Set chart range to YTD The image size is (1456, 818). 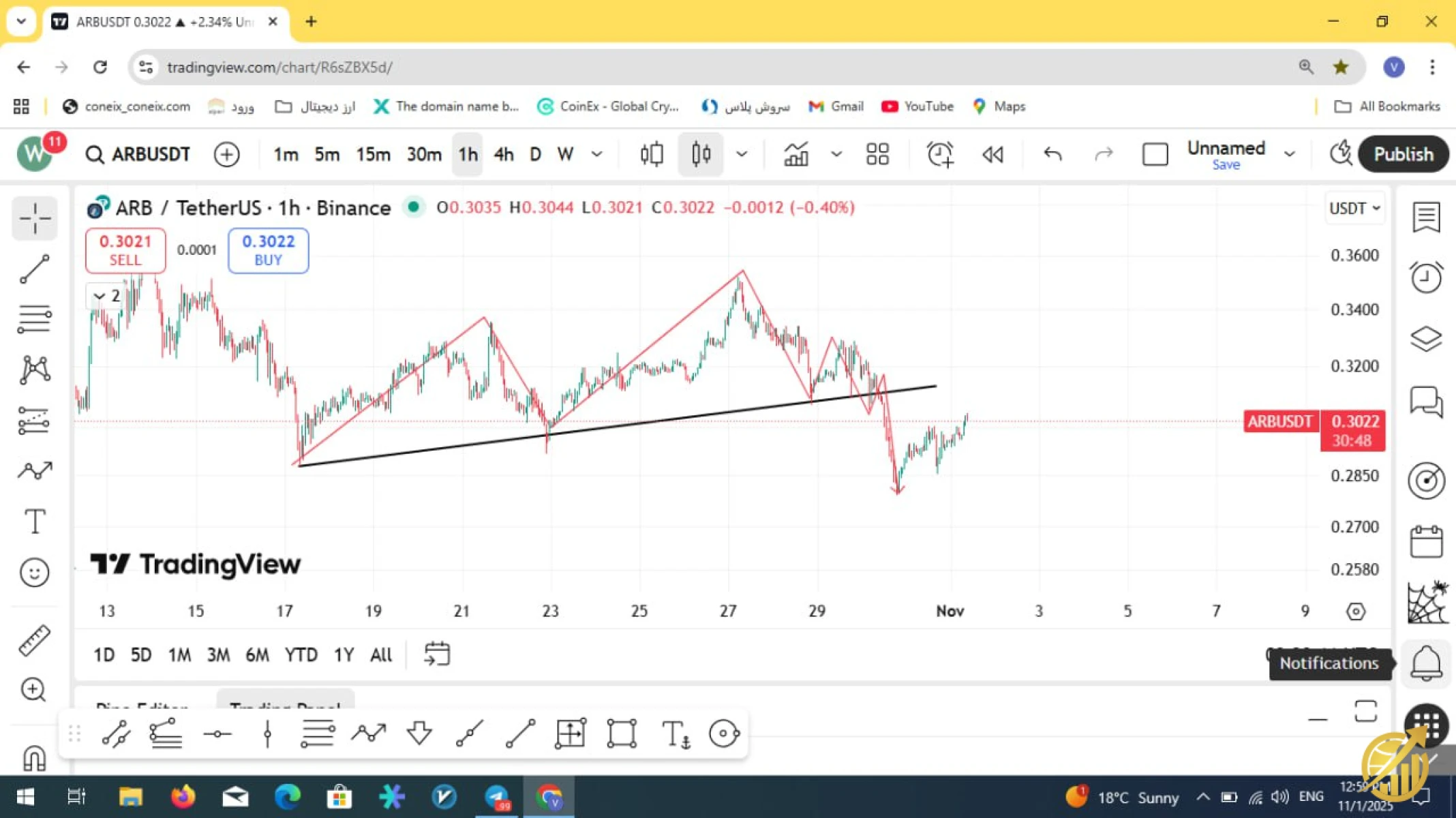pos(301,655)
